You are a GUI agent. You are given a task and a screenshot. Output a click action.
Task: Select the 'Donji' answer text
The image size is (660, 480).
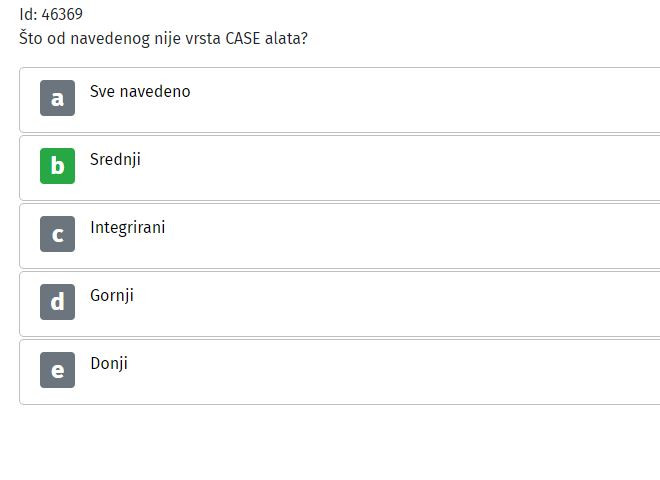pyautogui.click(x=109, y=364)
